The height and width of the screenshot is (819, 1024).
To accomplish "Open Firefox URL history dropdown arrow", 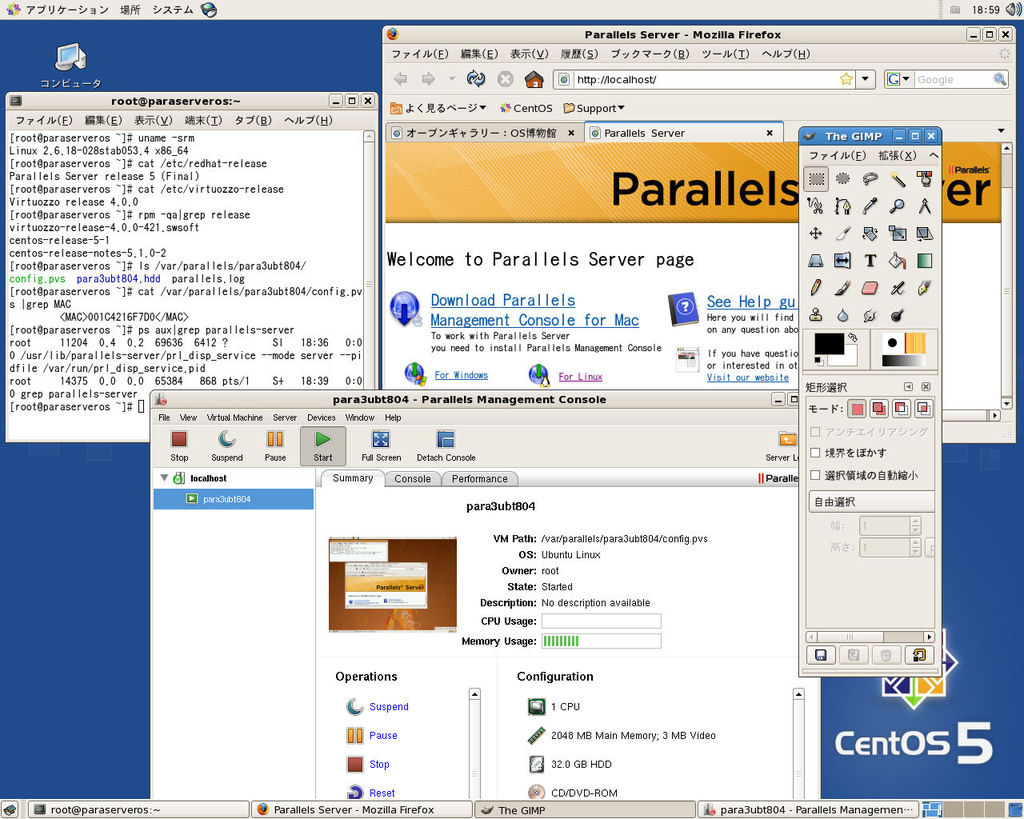I will pos(865,79).
